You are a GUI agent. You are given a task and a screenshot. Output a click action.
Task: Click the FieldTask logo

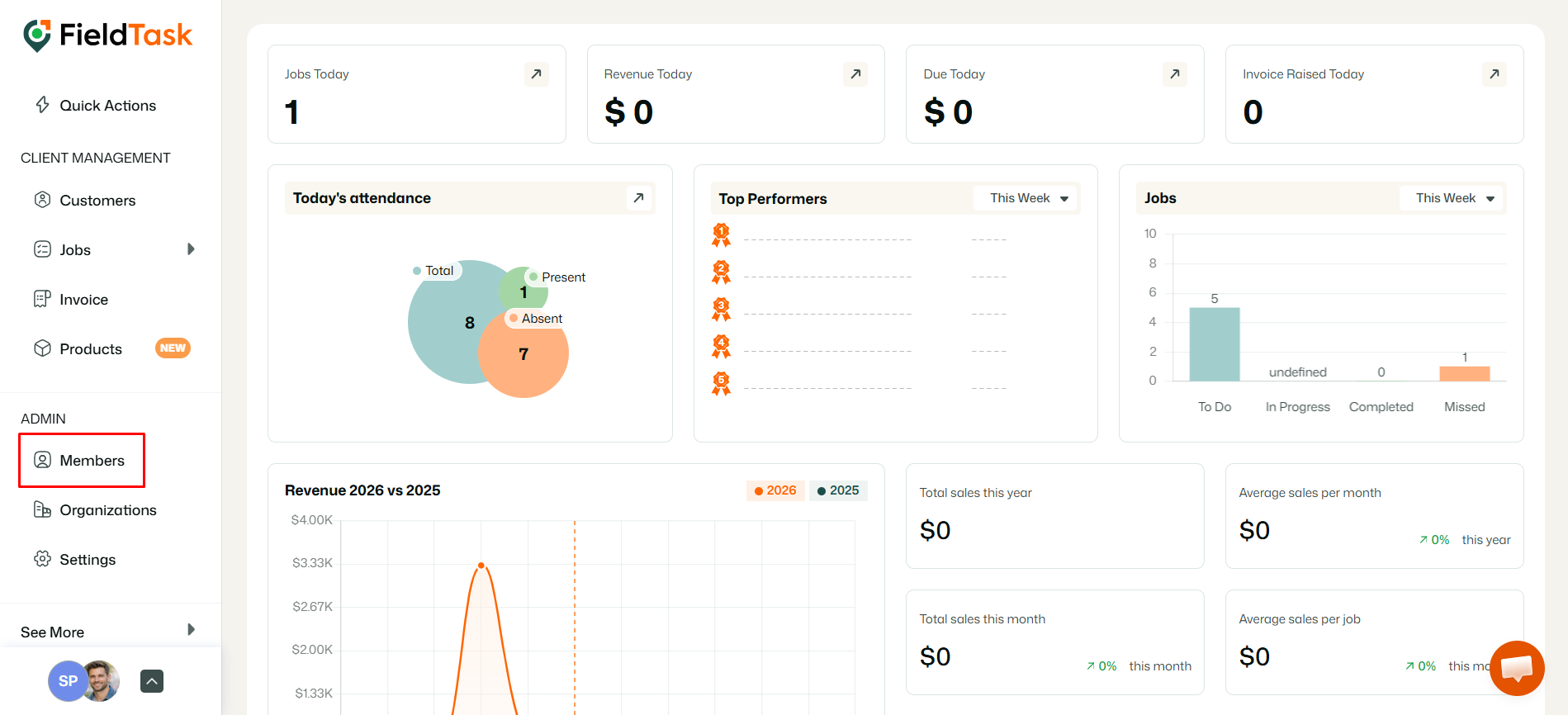[x=107, y=36]
